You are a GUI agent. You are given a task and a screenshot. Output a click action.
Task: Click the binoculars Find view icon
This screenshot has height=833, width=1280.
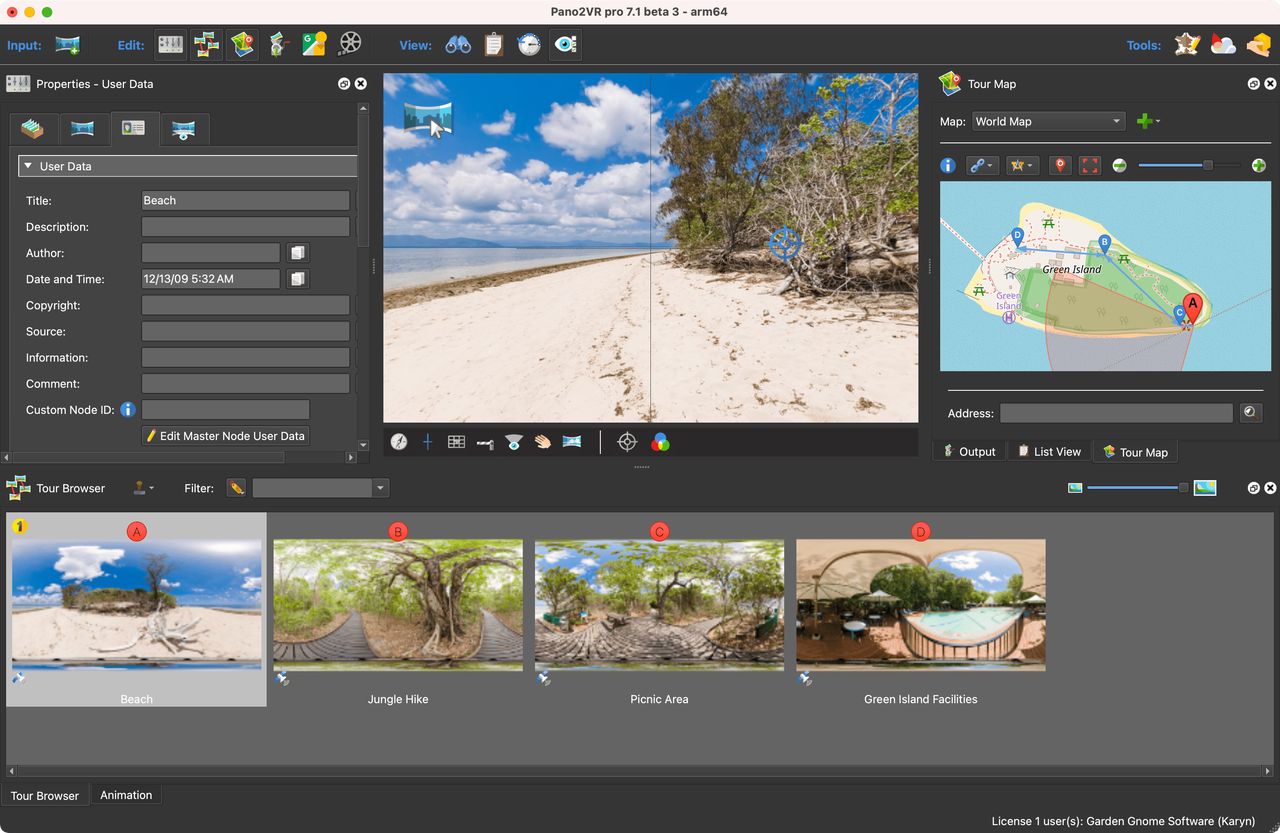tap(457, 44)
